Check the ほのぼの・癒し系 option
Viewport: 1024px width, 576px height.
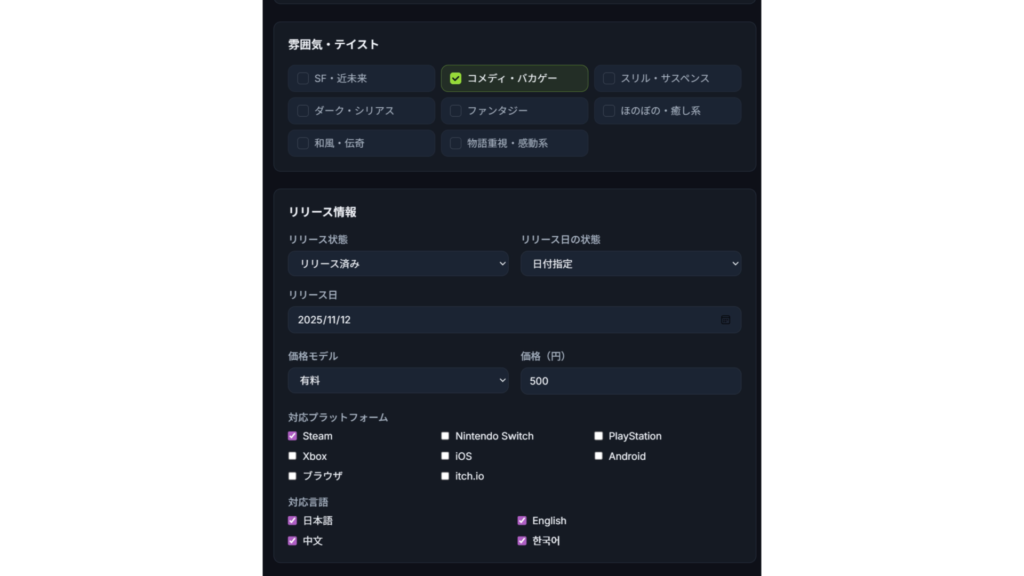[609, 111]
